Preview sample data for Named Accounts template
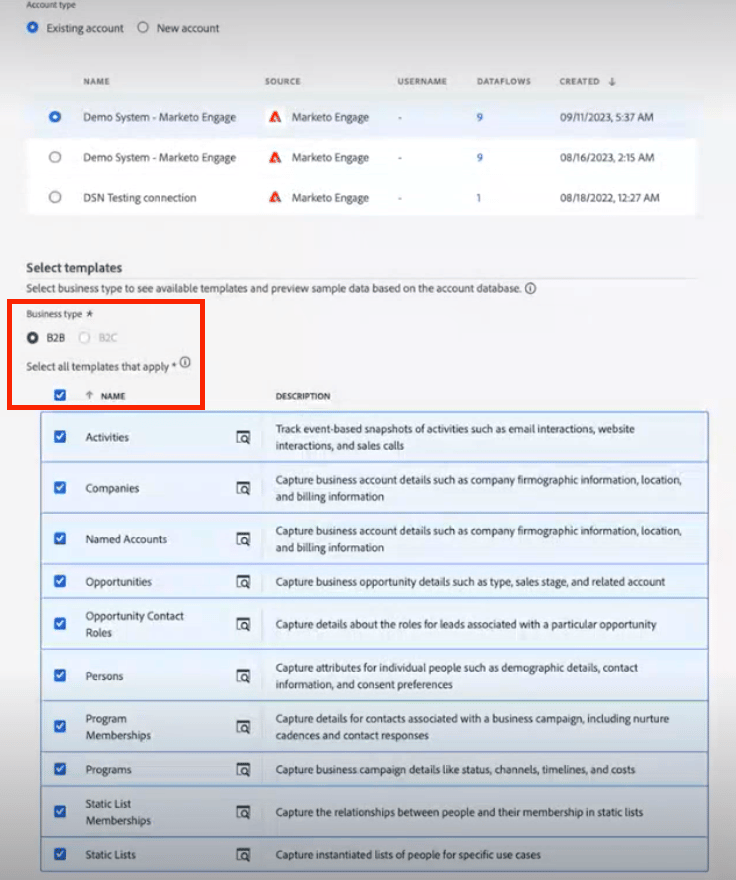 243,539
